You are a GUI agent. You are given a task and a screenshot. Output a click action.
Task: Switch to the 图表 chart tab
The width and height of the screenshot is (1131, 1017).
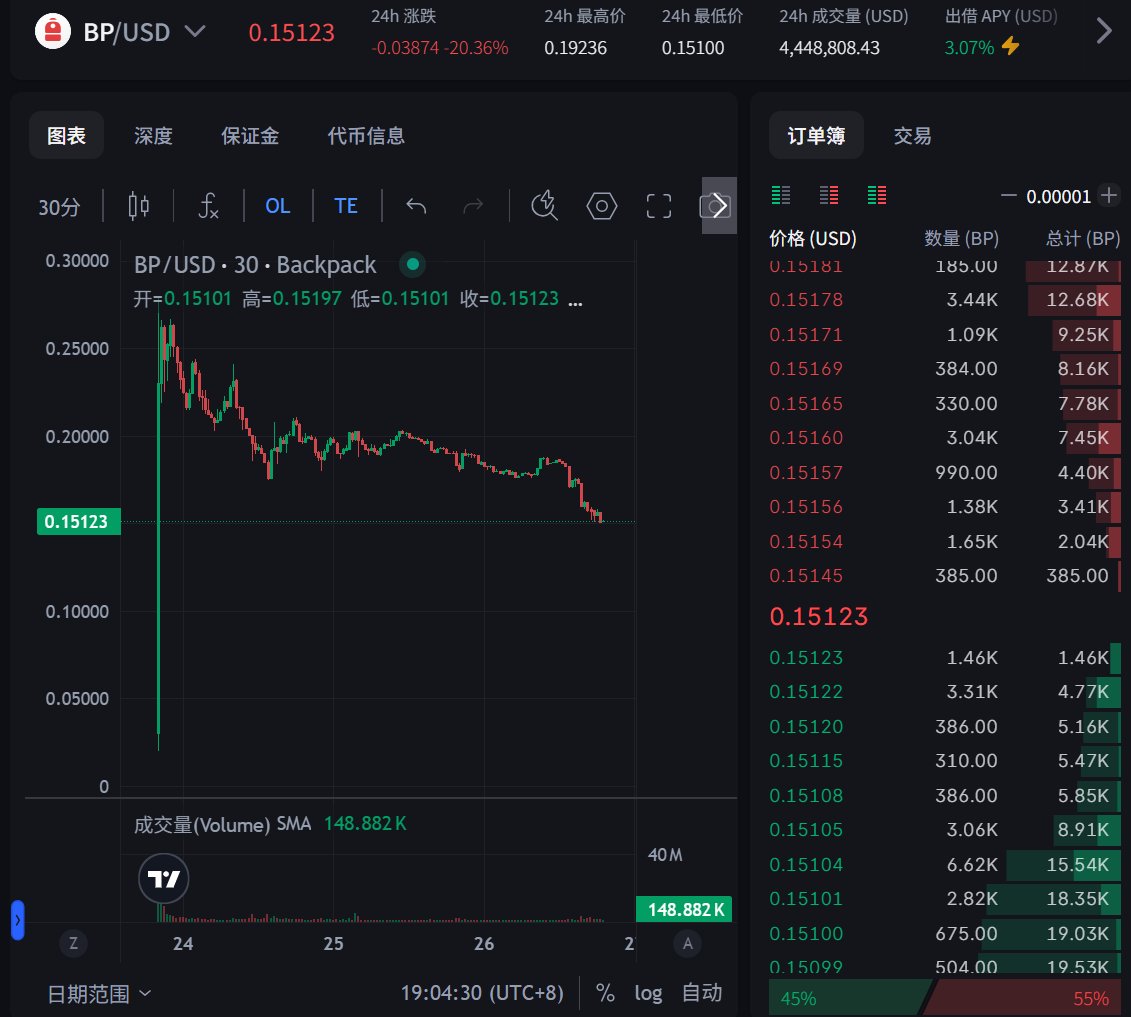click(66, 136)
